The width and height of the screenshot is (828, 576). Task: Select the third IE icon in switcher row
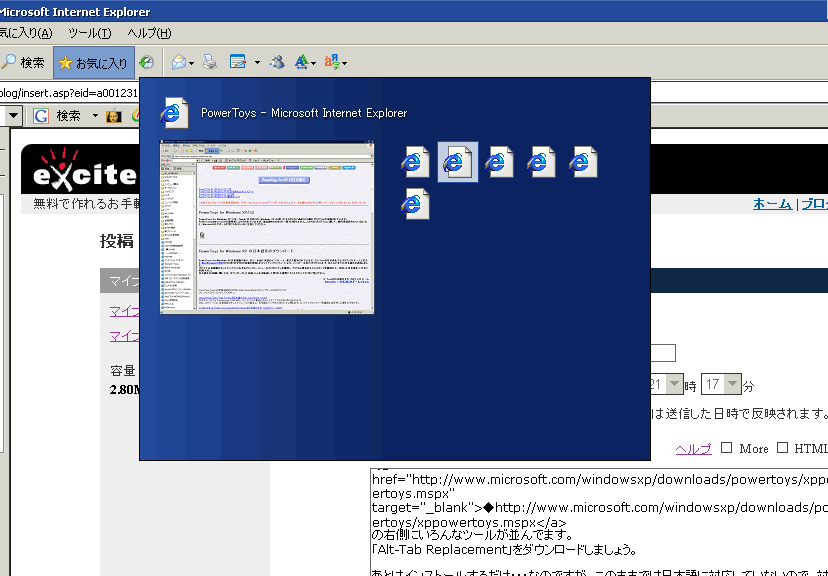pyautogui.click(x=499, y=162)
